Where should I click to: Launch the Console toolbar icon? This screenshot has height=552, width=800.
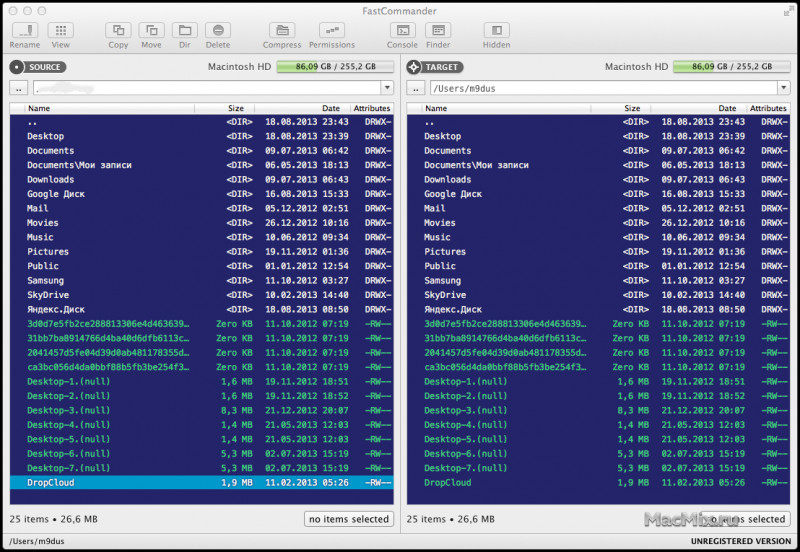point(403,31)
